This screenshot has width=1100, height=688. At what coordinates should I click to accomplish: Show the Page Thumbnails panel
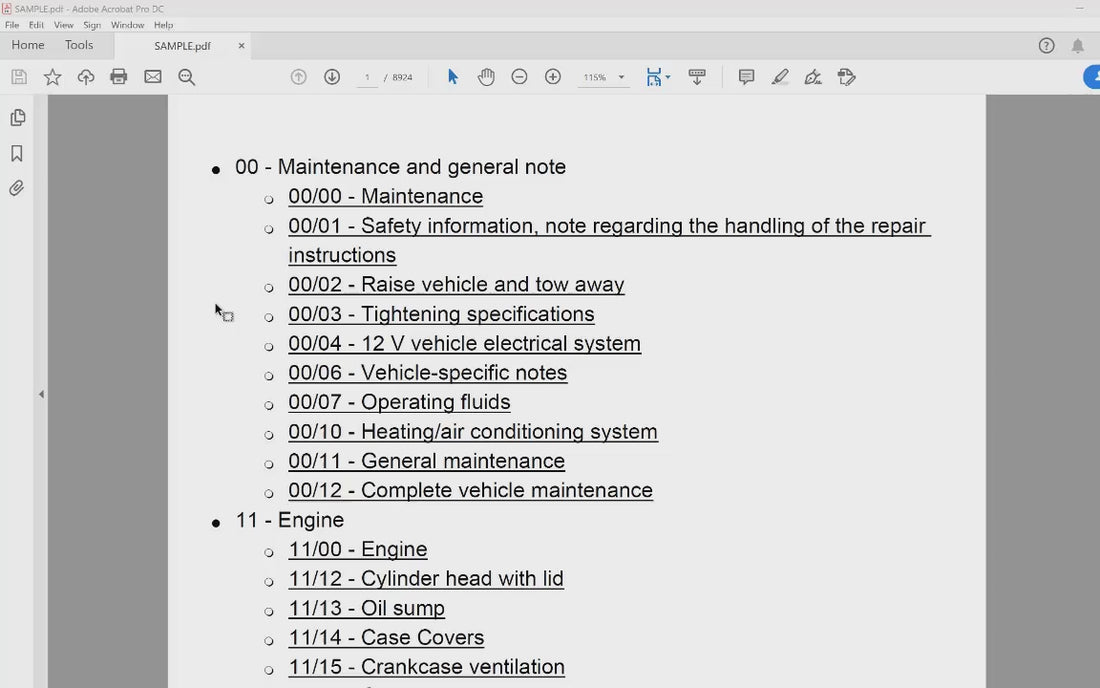tap(16, 117)
